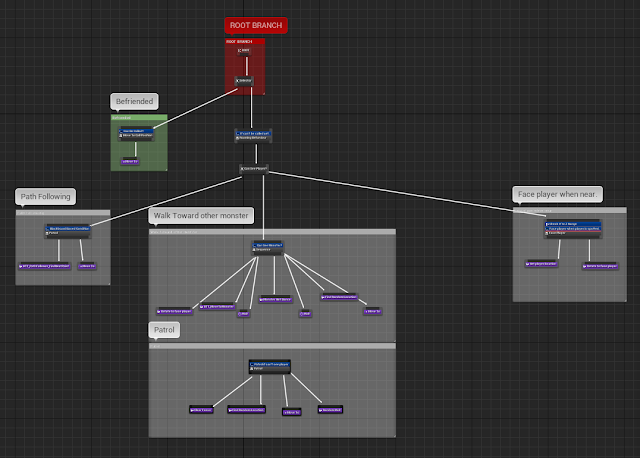This screenshot has width=640, height=458.
Task: Select the ROOT node in the red box
Action: (x=244, y=51)
